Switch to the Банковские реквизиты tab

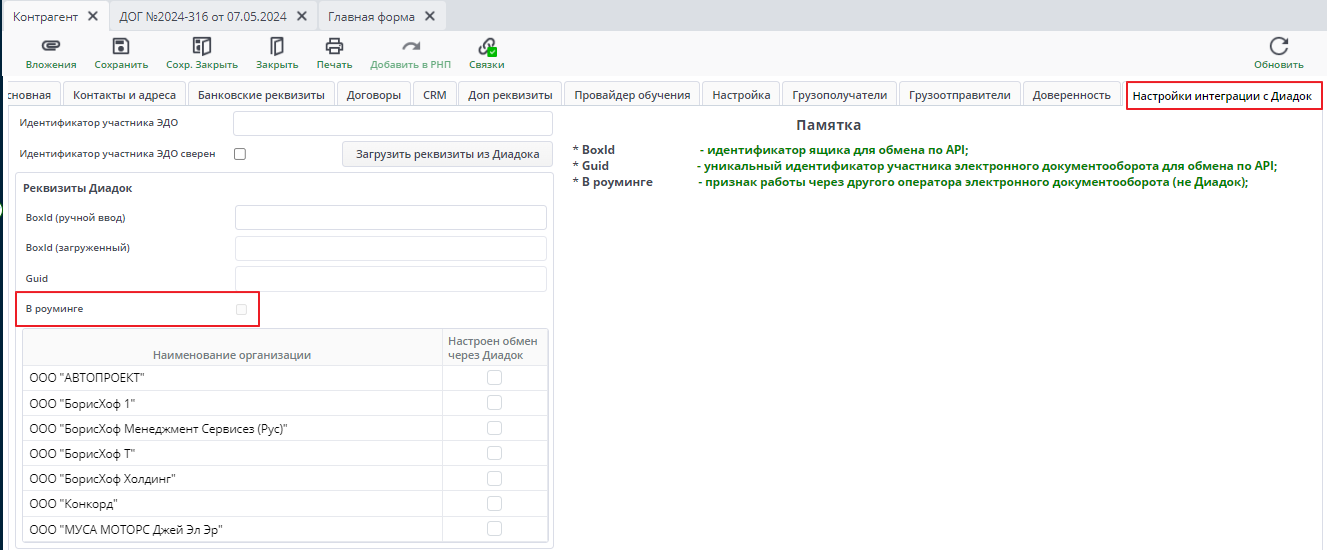pos(261,95)
